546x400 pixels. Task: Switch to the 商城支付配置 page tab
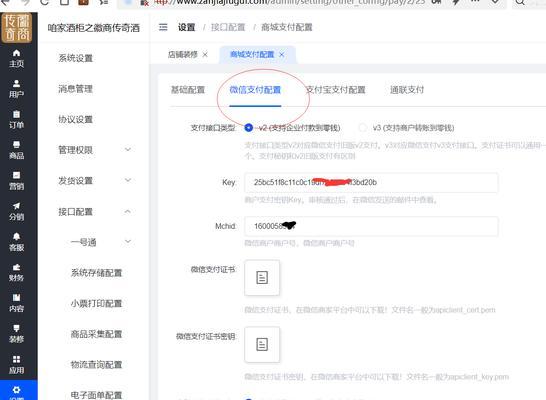point(252,55)
